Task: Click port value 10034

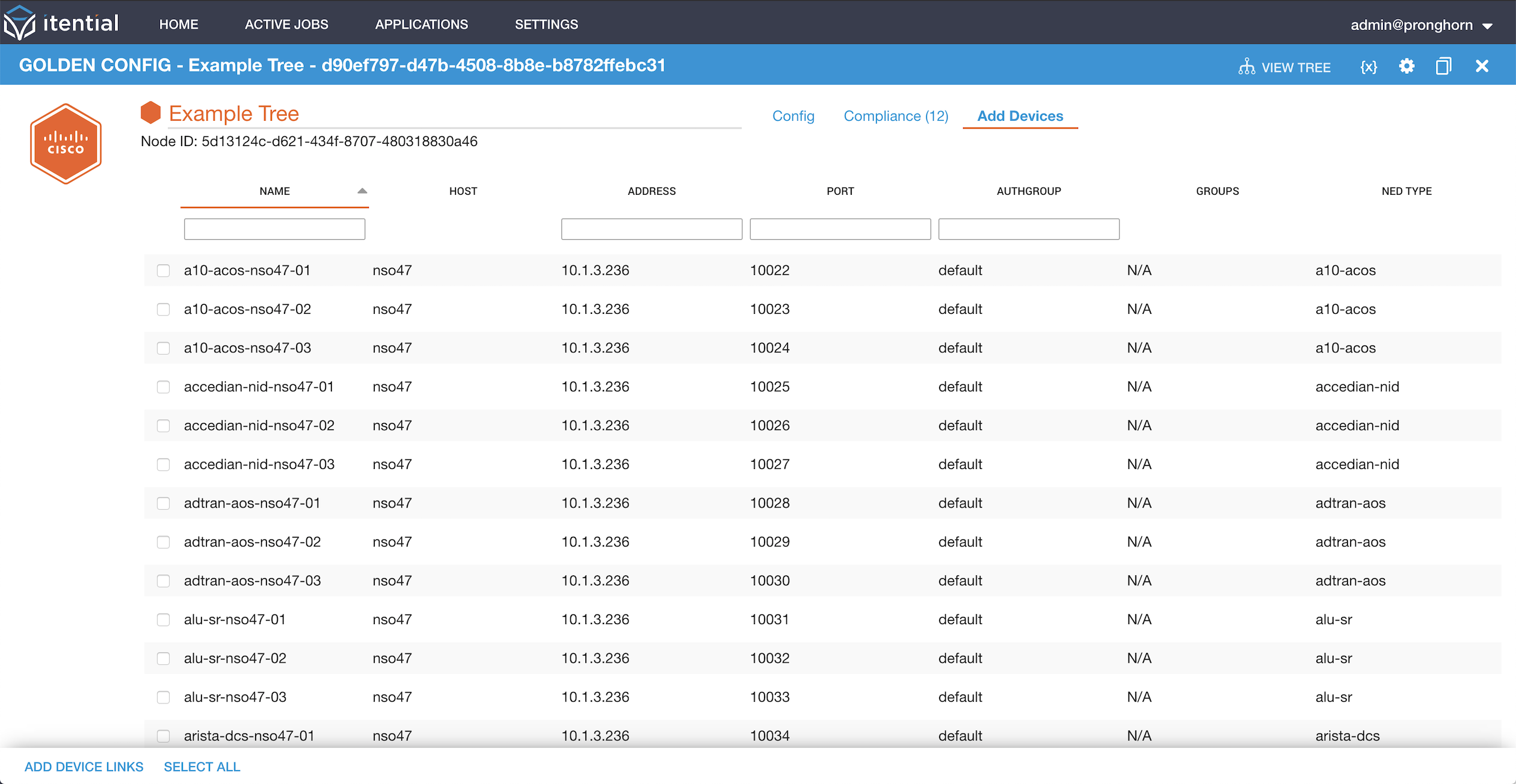Action: 769,736
